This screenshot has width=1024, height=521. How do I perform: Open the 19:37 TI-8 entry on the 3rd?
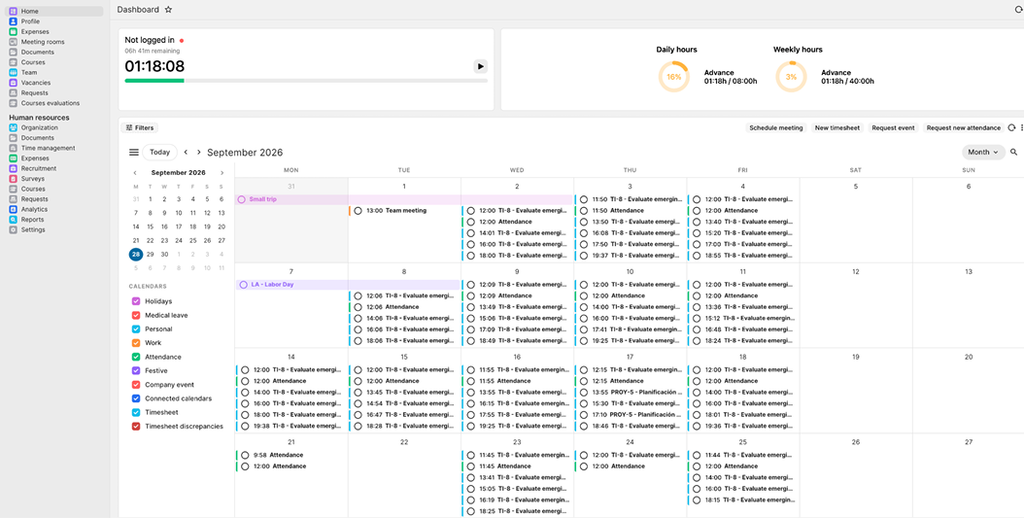tap(630, 255)
